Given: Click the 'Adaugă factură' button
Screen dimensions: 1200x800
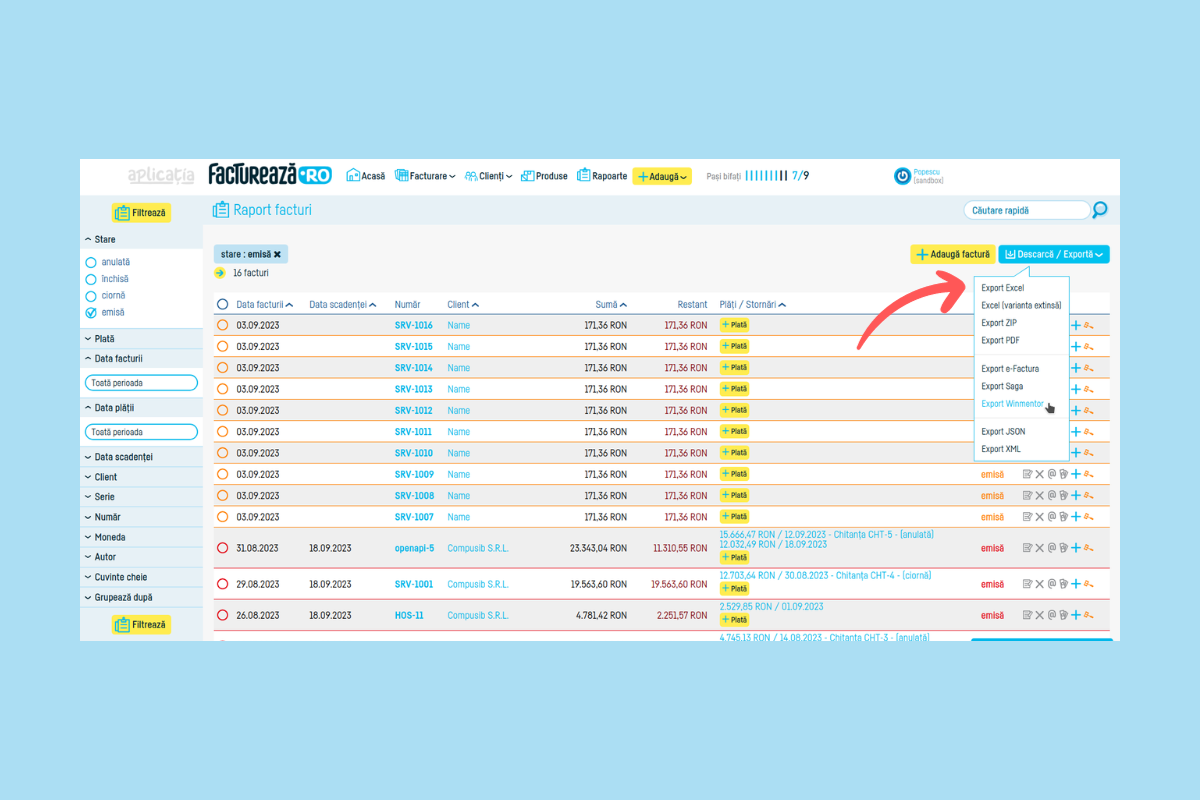Looking at the screenshot, I should (952, 255).
